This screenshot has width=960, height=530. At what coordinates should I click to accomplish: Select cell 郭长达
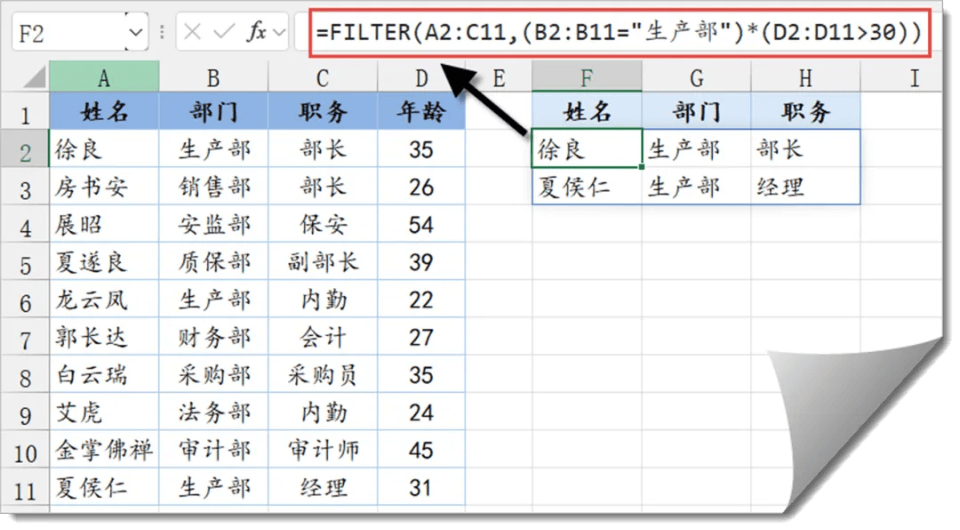(104, 337)
